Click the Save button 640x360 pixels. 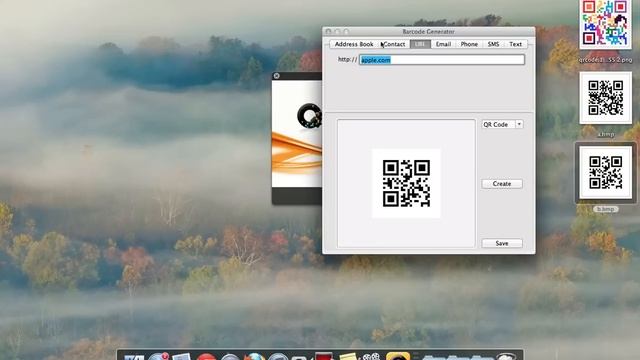point(502,243)
